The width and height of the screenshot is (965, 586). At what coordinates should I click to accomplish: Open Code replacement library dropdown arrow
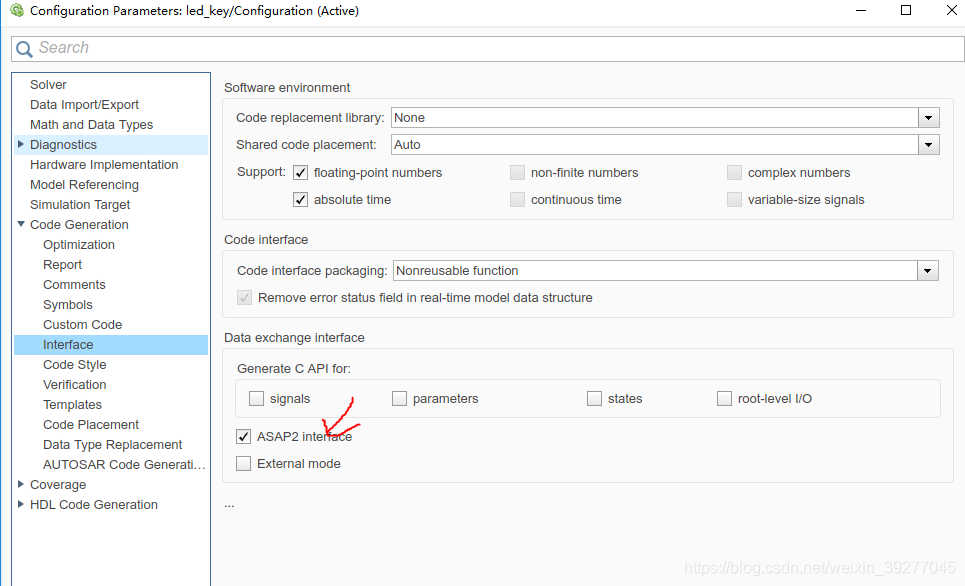929,118
